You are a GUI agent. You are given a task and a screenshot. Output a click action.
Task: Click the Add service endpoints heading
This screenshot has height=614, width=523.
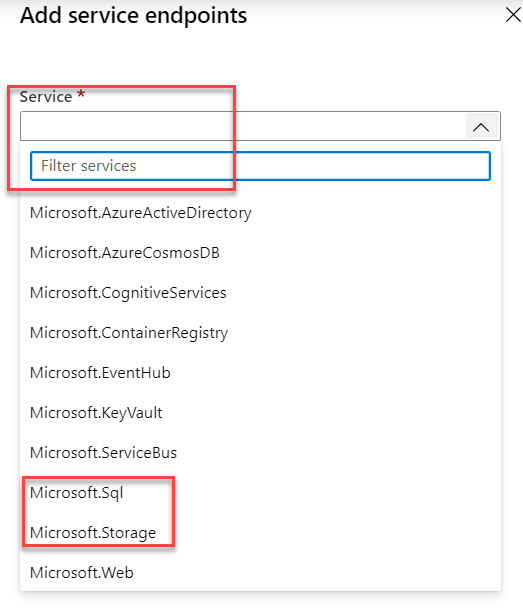click(x=133, y=16)
